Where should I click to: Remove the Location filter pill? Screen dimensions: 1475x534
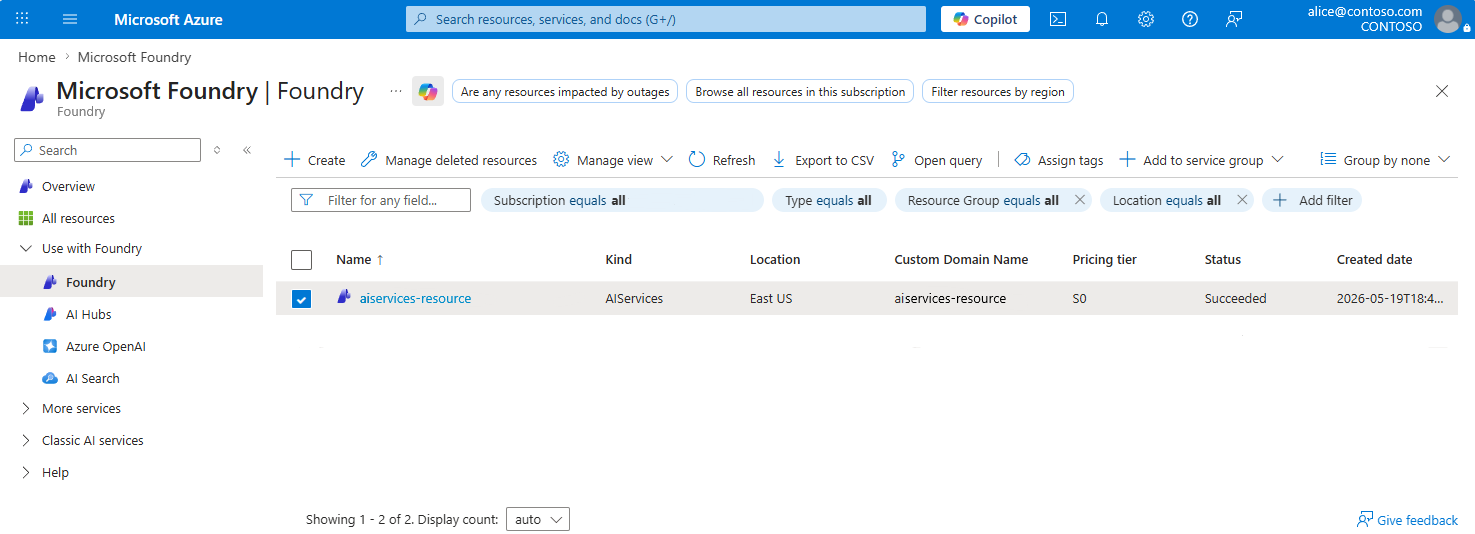click(1242, 200)
